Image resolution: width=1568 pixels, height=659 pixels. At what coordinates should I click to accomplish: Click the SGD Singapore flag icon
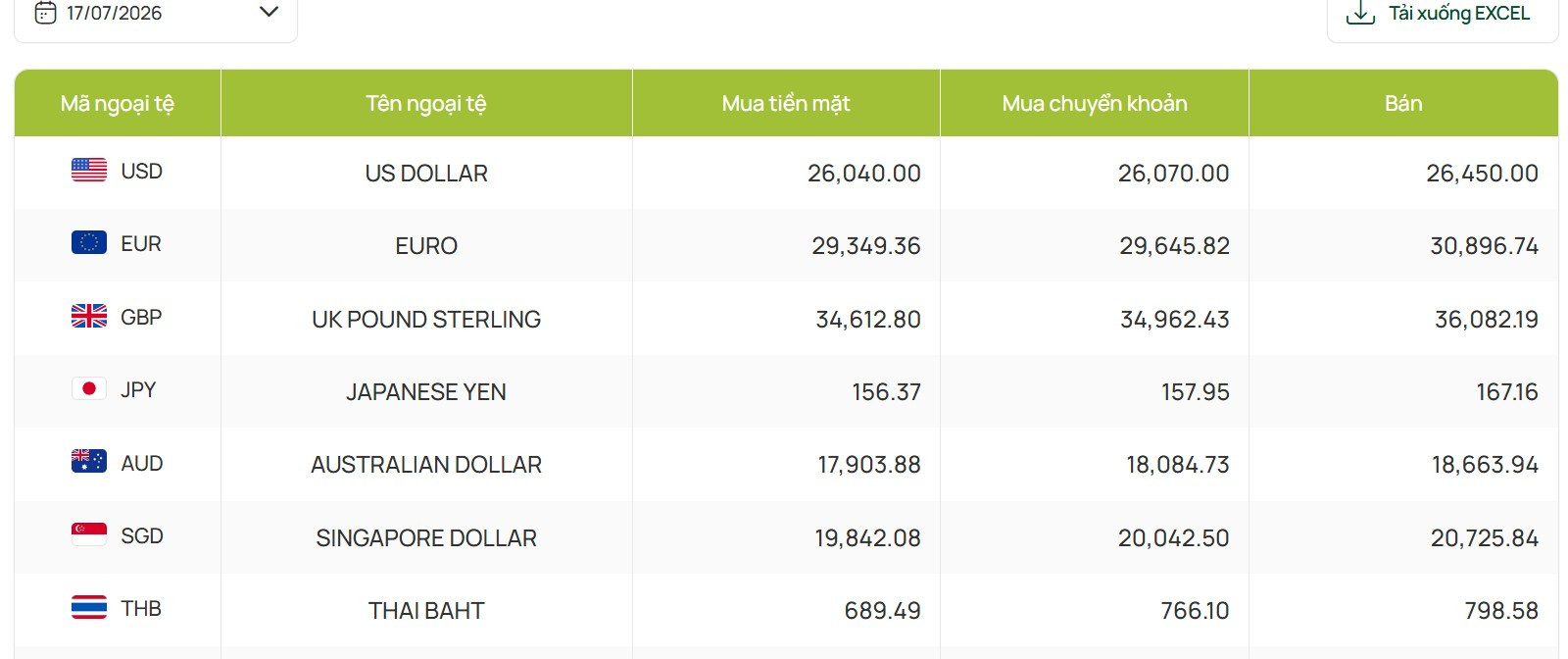tap(89, 533)
